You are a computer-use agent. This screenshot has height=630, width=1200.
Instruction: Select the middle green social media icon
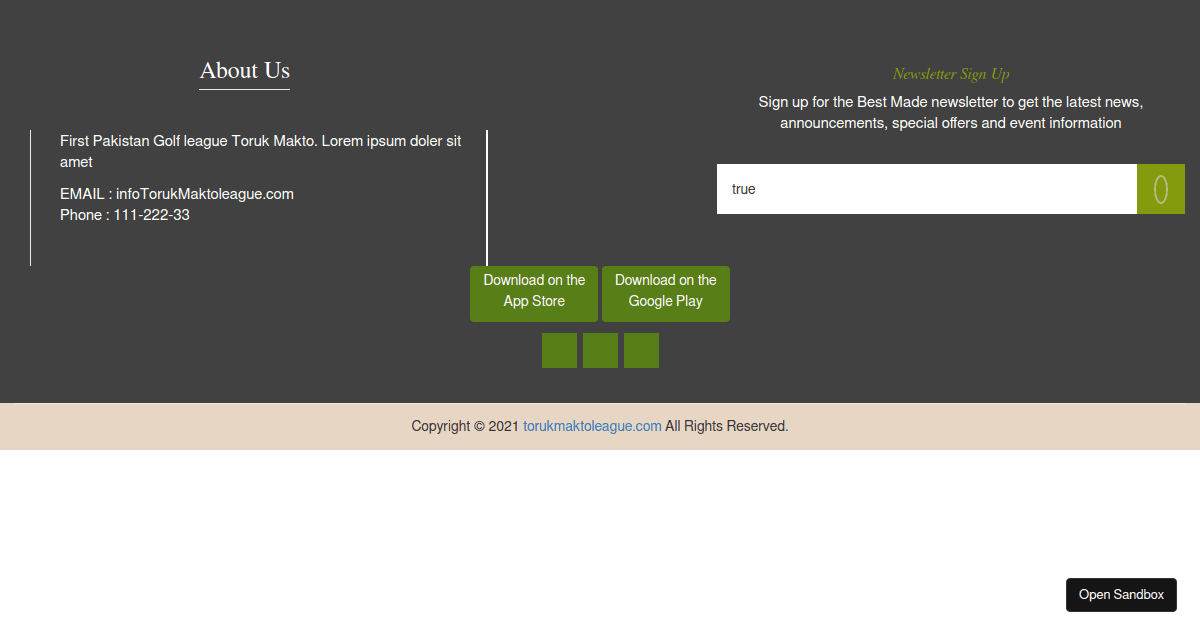(600, 350)
